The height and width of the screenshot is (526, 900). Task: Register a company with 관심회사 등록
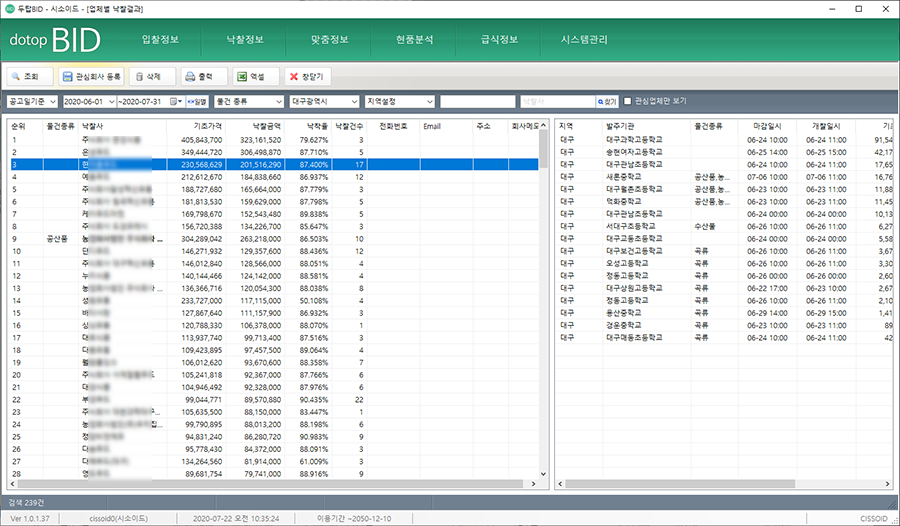pos(91,76)
